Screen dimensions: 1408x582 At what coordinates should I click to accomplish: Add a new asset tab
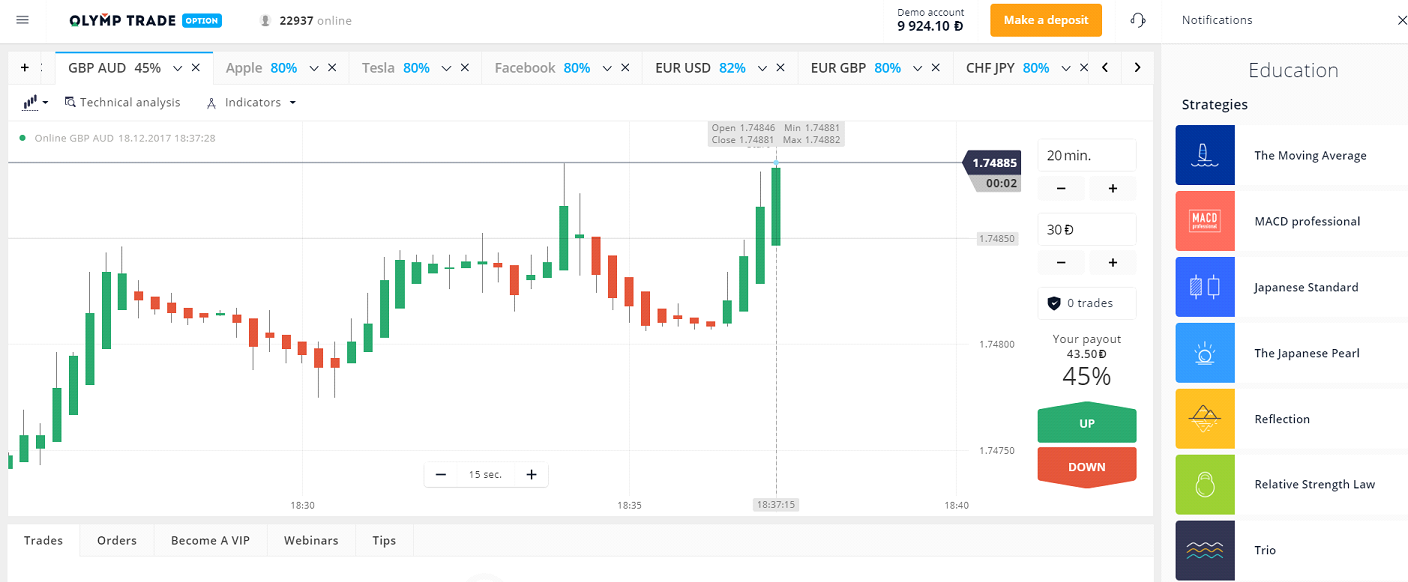click(24, 68)
